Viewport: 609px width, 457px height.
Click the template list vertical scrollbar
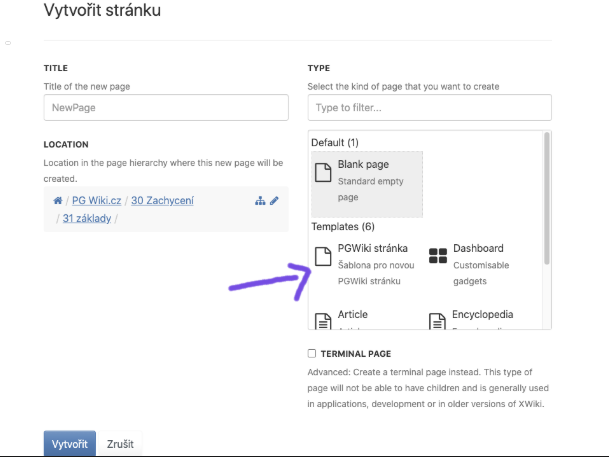pyautogui.click(x=546, y=200)
